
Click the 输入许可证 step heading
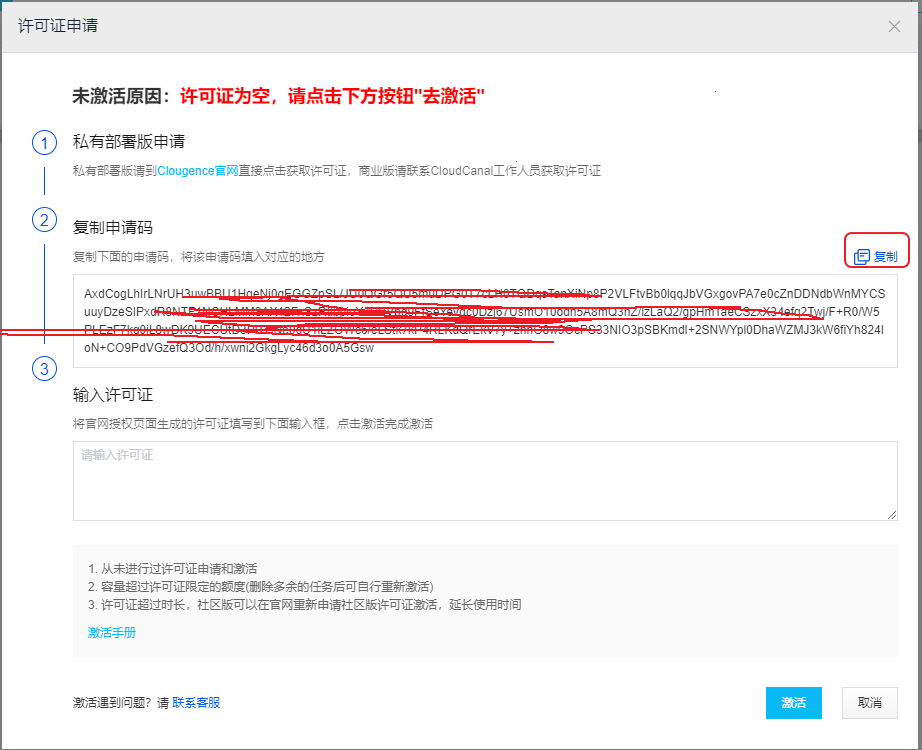113,394
